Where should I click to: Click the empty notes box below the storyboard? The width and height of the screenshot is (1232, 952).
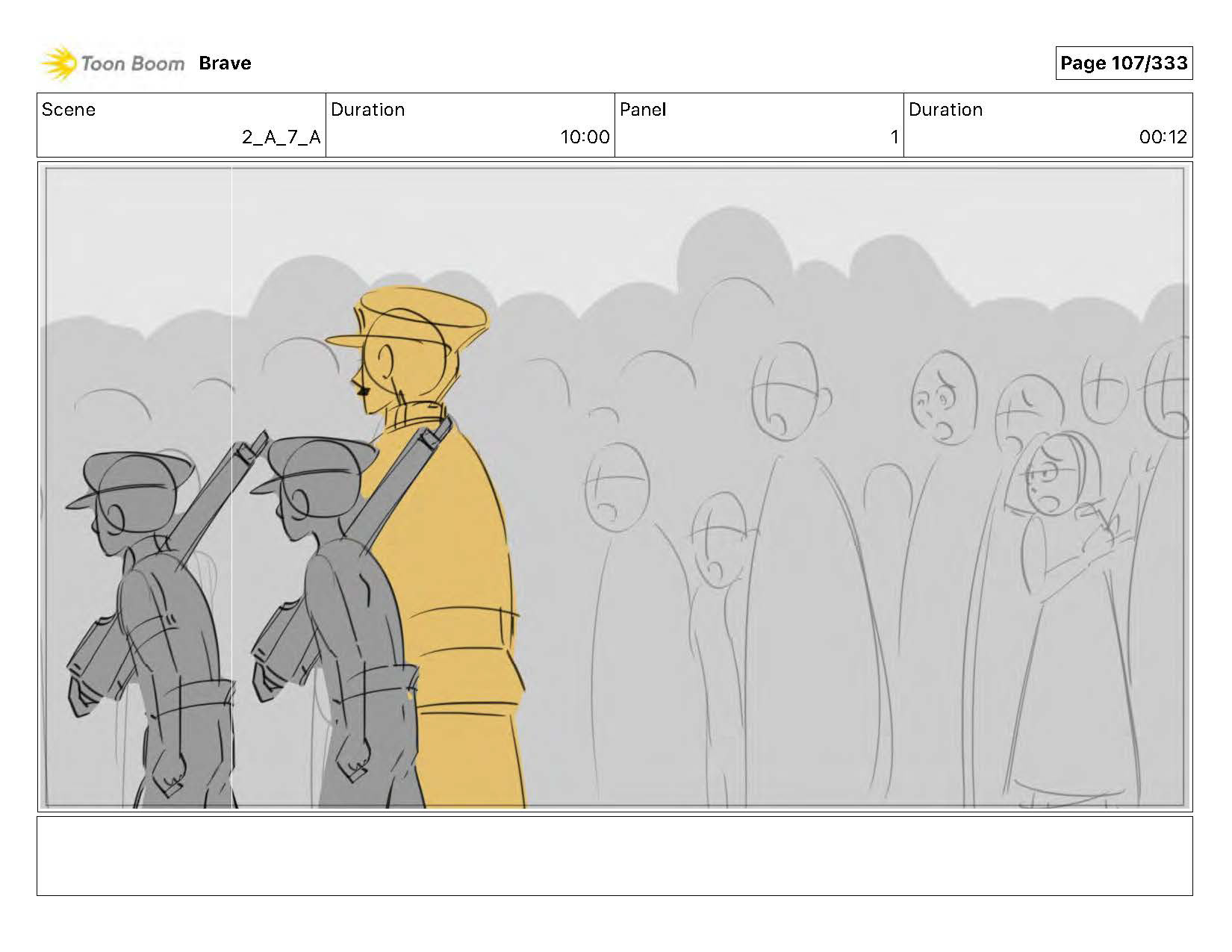pos(615,856)
